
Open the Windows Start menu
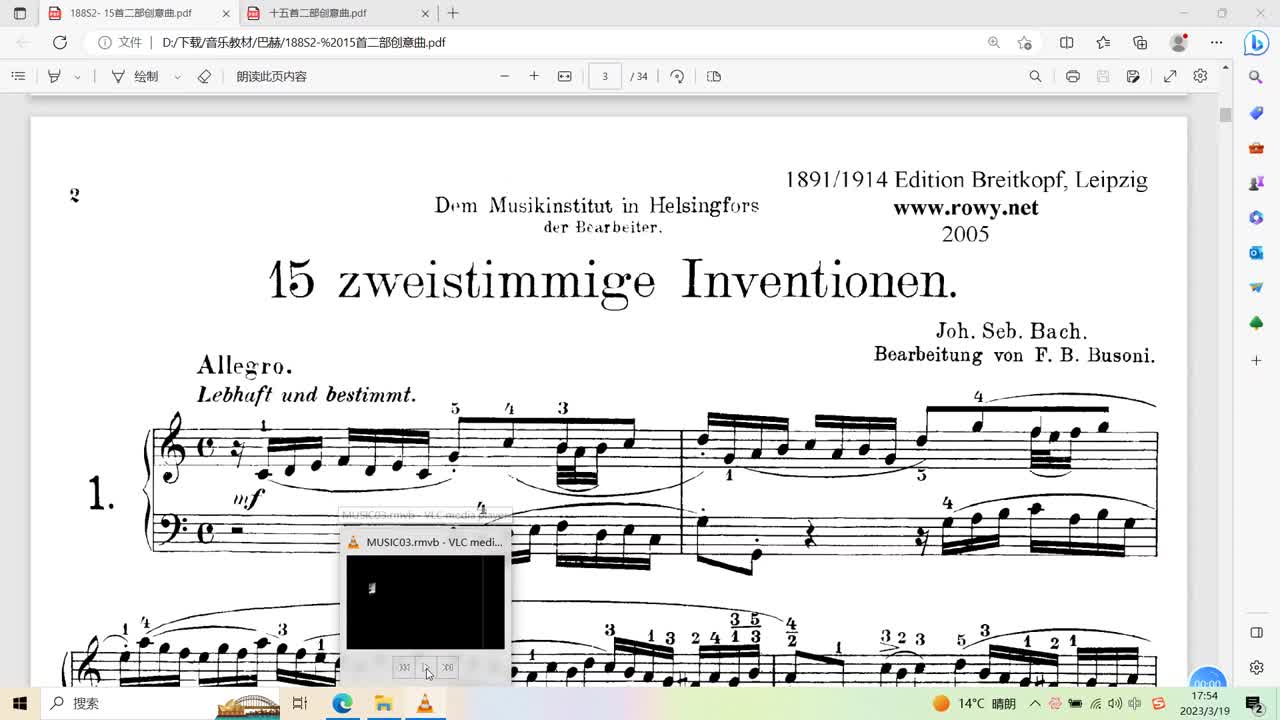[19, 703]
